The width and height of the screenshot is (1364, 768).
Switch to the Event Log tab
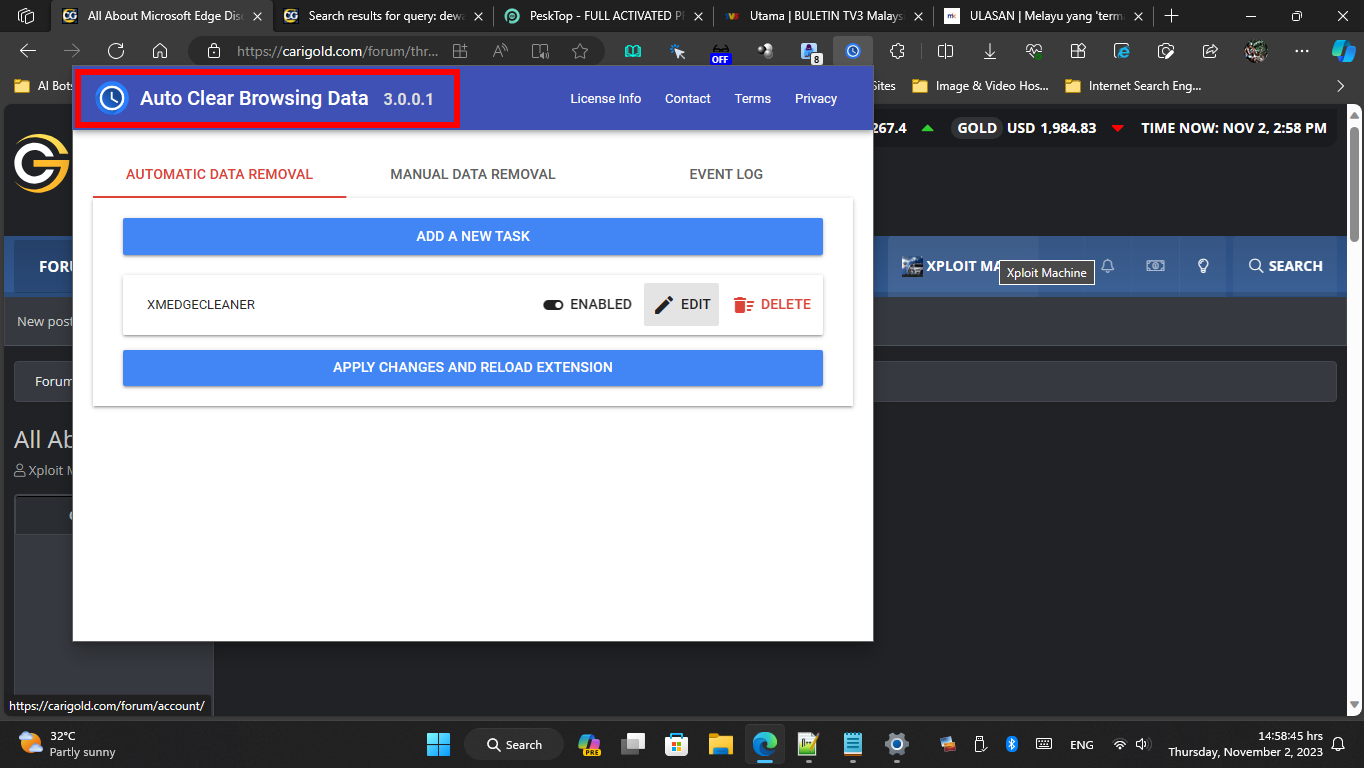(x=726, y=174)
